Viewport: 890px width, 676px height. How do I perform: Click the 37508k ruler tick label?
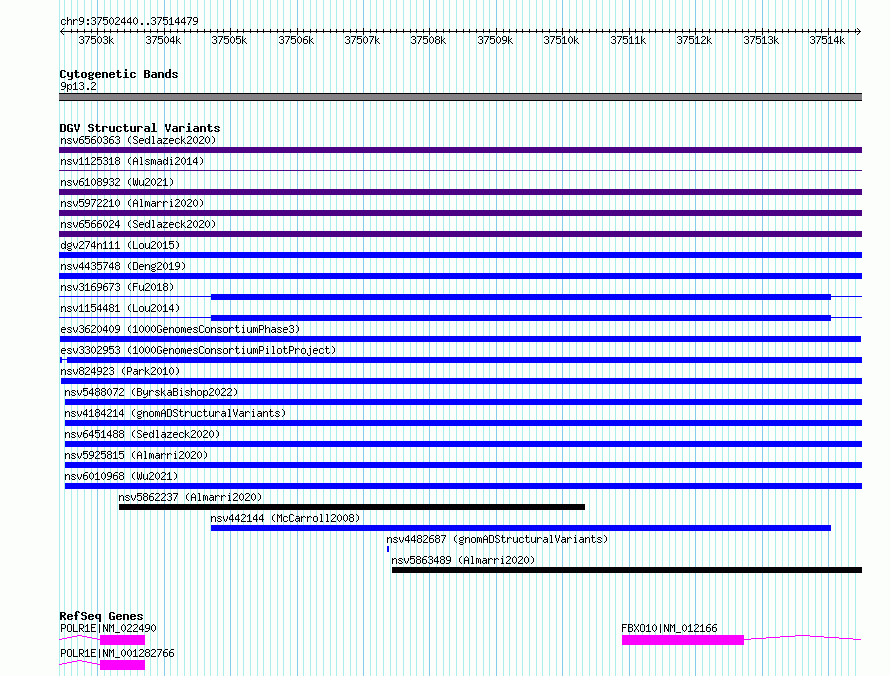coord(428,40)
